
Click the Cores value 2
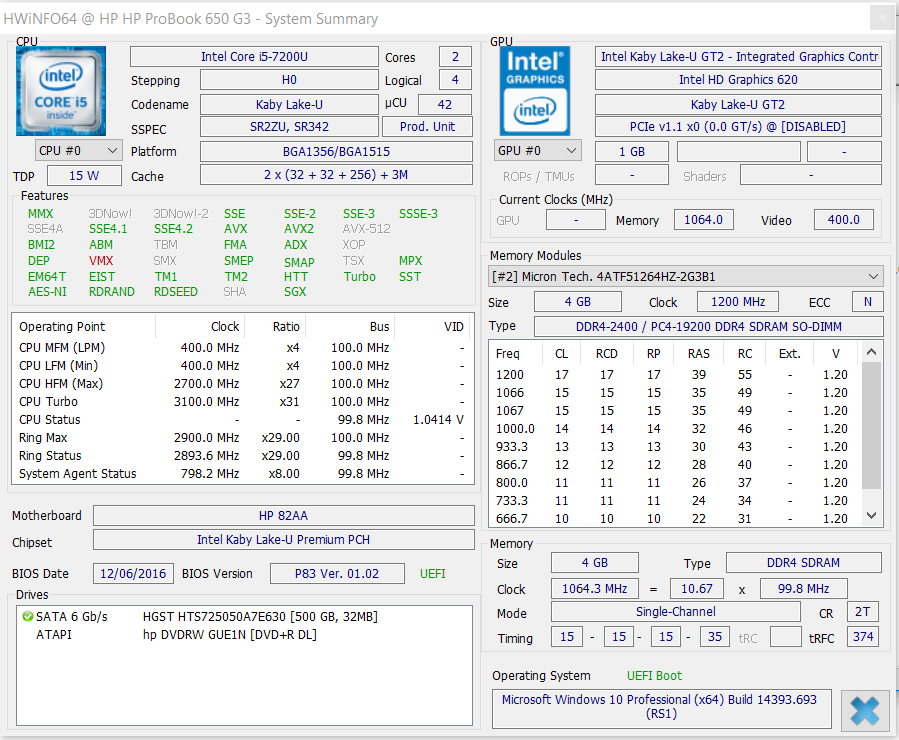pos(455,57)
